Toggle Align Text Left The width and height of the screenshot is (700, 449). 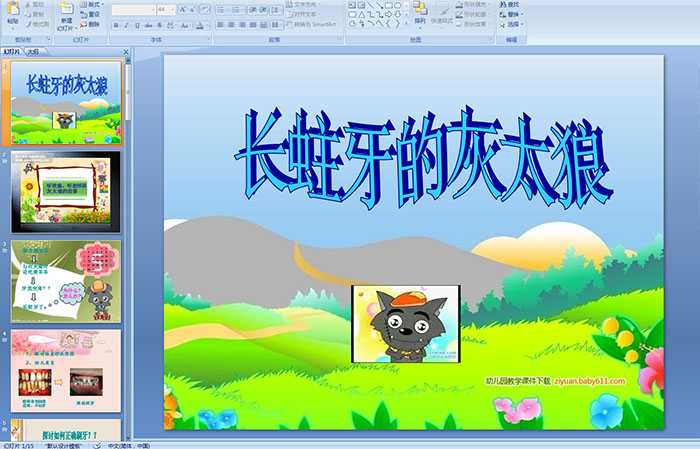(220, 25)
